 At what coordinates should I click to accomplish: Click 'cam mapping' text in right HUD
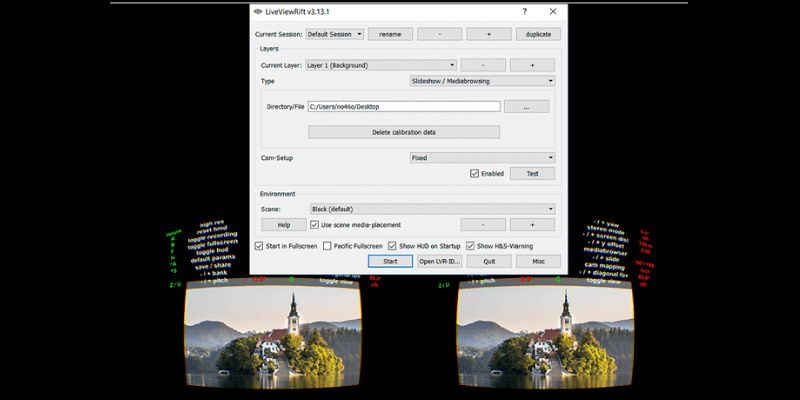[x=605, y=266]
